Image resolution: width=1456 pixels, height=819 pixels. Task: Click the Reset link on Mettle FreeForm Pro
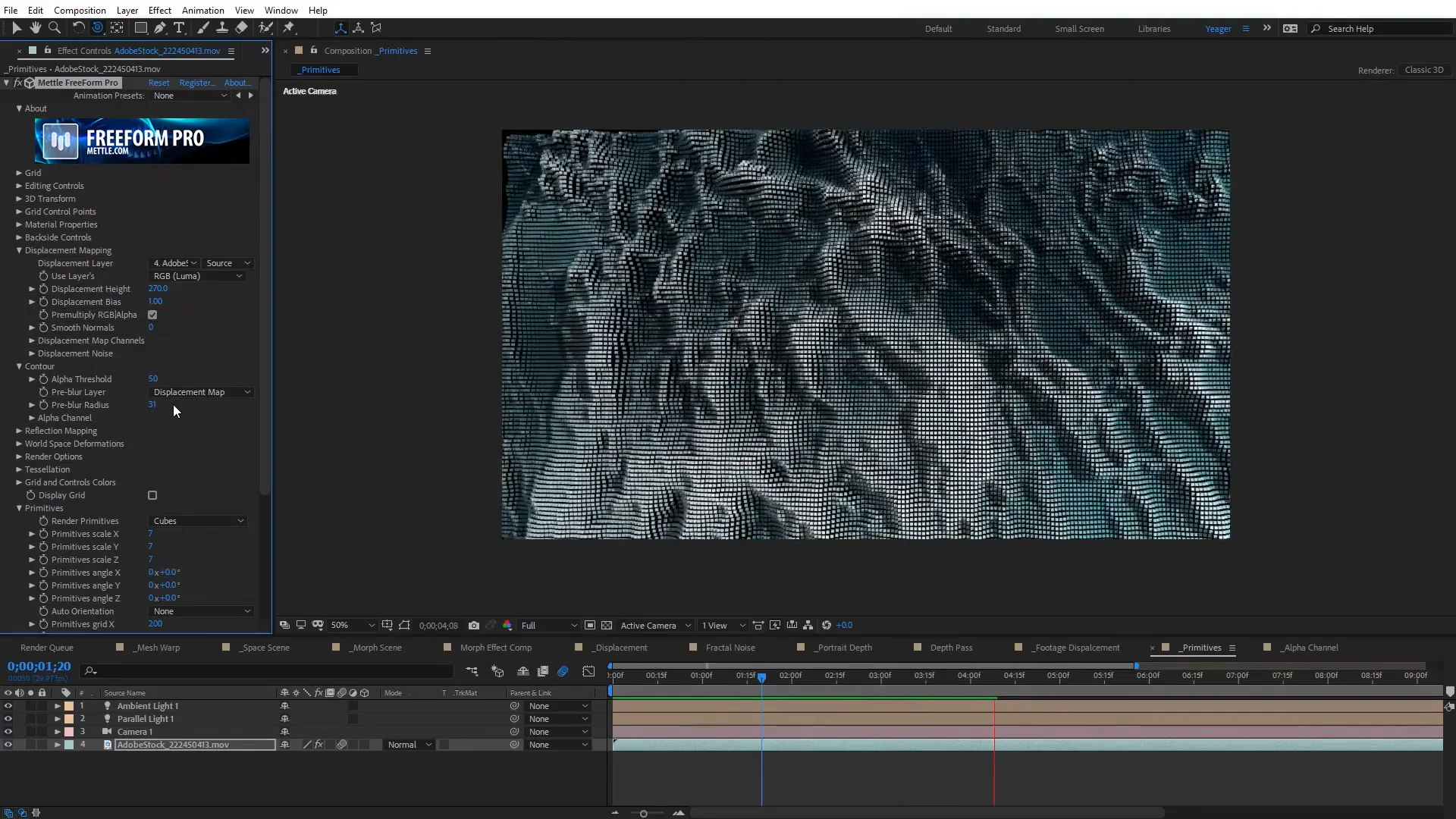tap(158, 83)
